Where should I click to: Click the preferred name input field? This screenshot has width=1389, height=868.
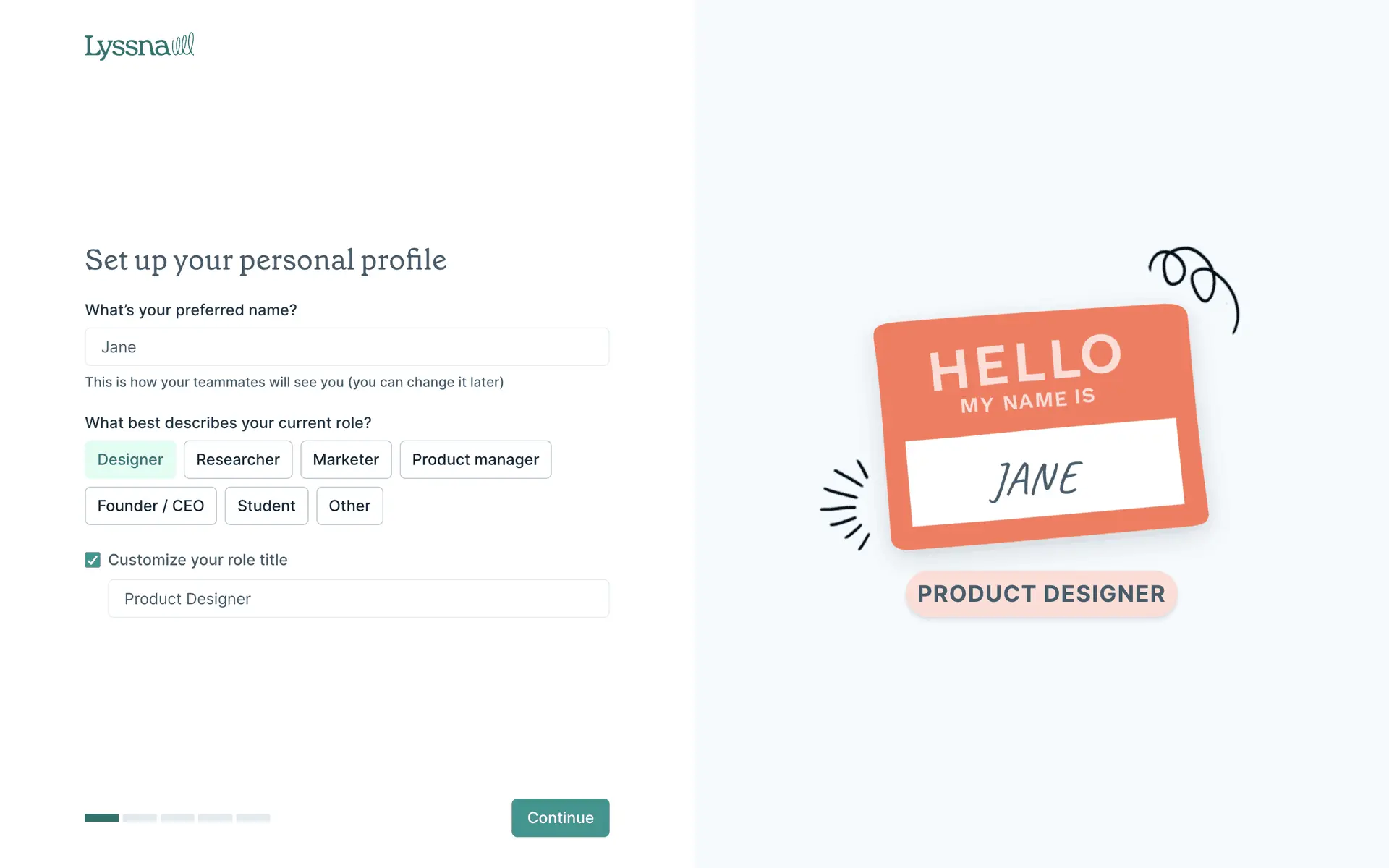click(x=347, y=347)
